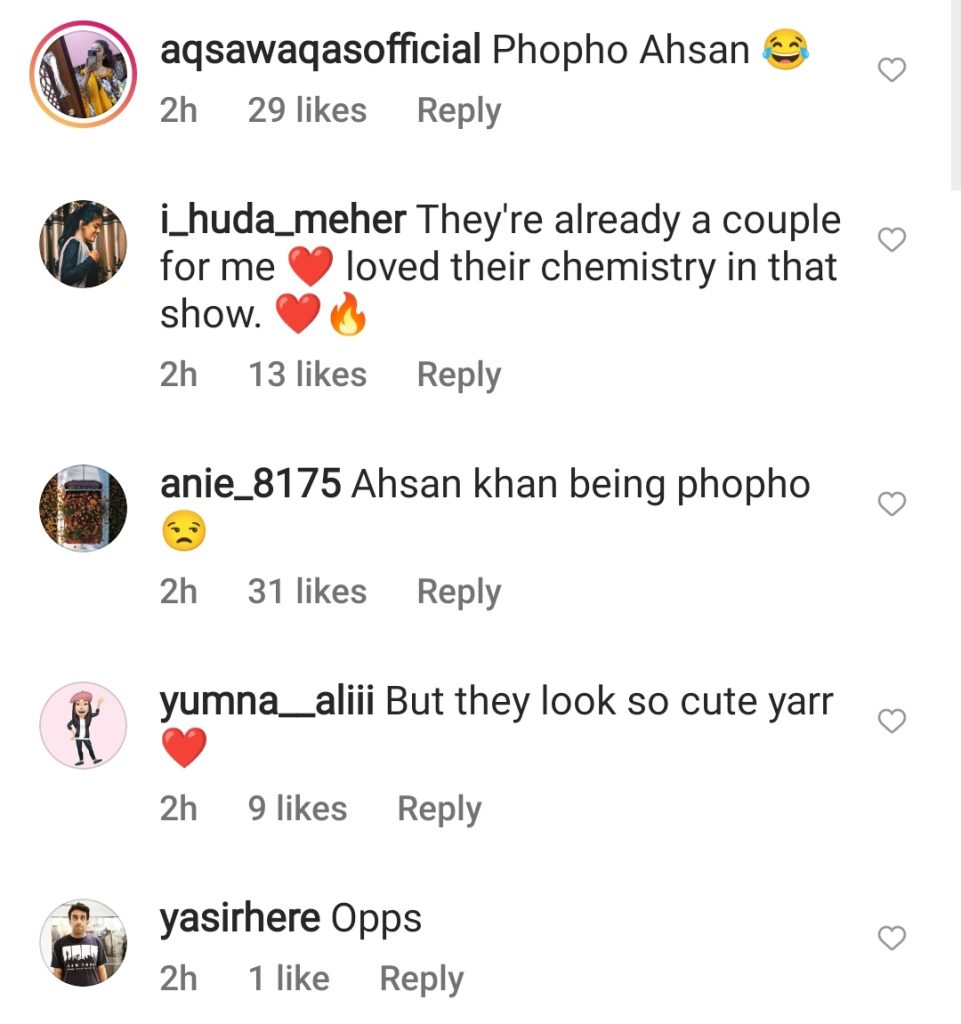Tap heart on i_huda_meher's comment
The width and height of the screenshot is (961, 1024).
point(892,240)
